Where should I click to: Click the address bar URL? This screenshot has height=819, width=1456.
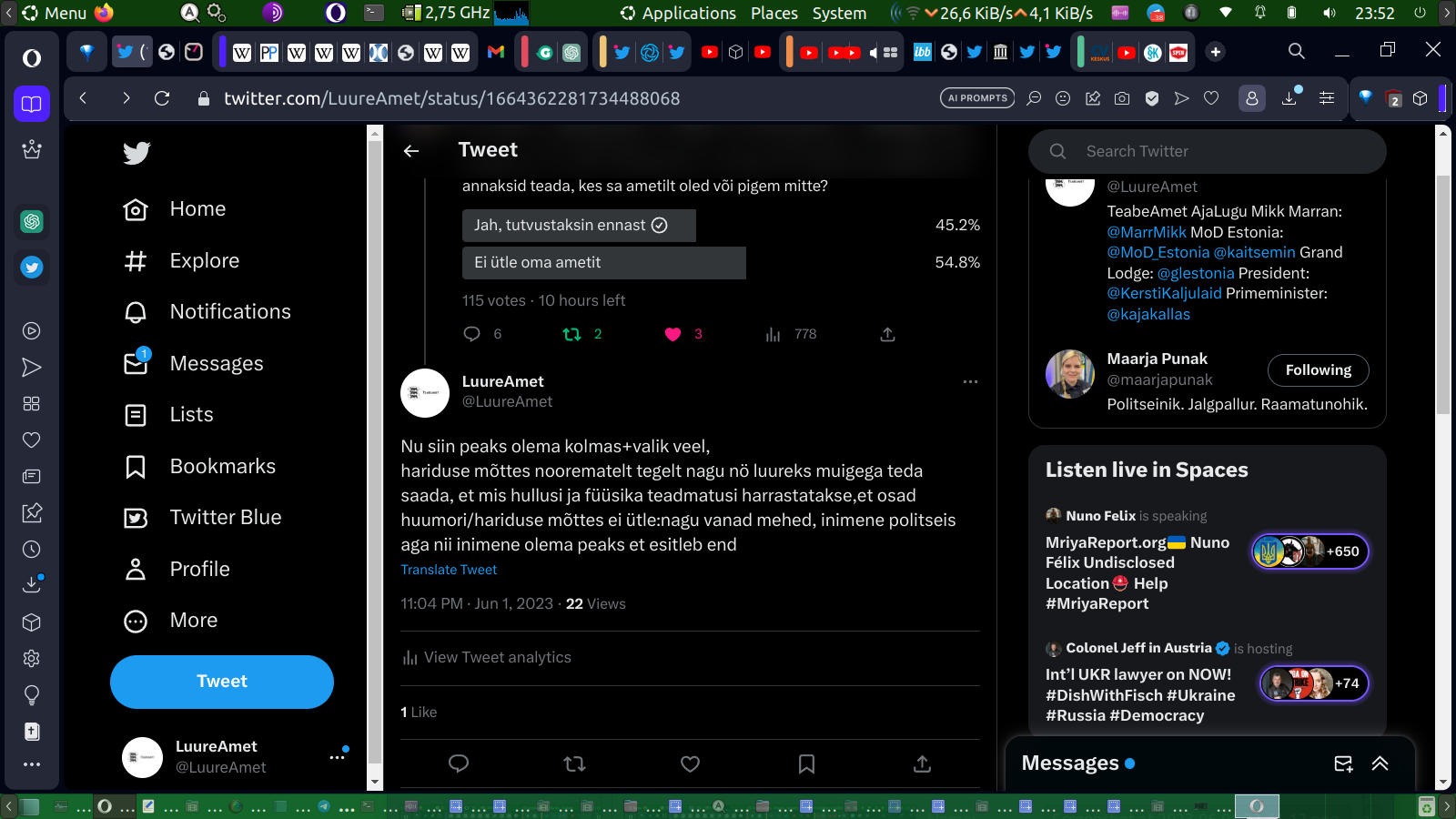click(x=452, y=98)
